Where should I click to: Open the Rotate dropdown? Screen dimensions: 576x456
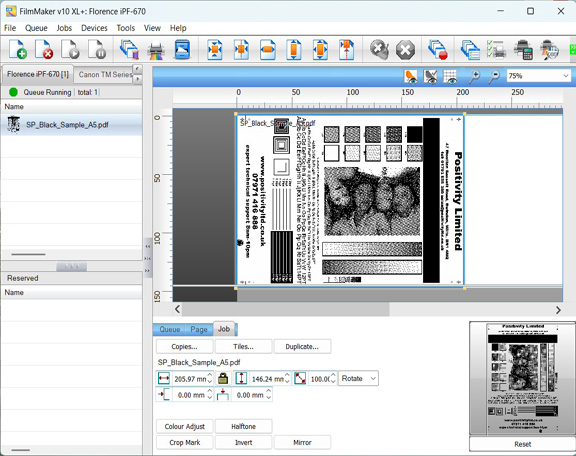click(358, 378)
